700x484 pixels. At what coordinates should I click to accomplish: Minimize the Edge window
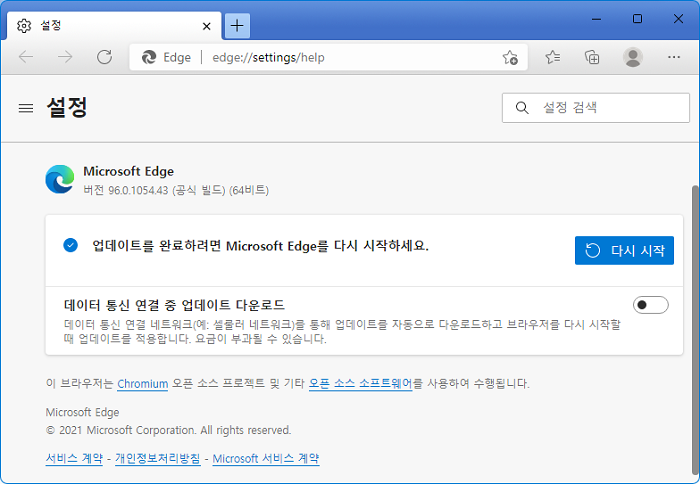(x=596, y=19)
